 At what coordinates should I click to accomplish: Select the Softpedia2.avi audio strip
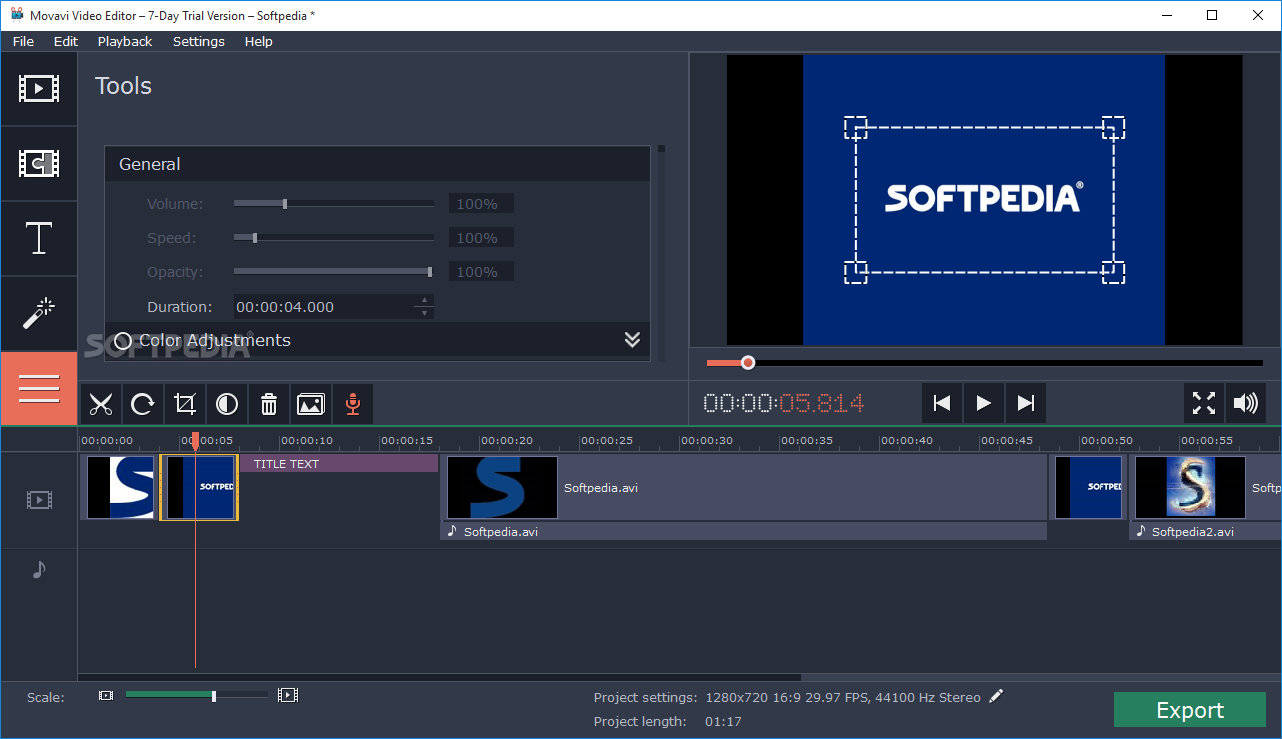pyautogui.click(x=1206, y=532)
